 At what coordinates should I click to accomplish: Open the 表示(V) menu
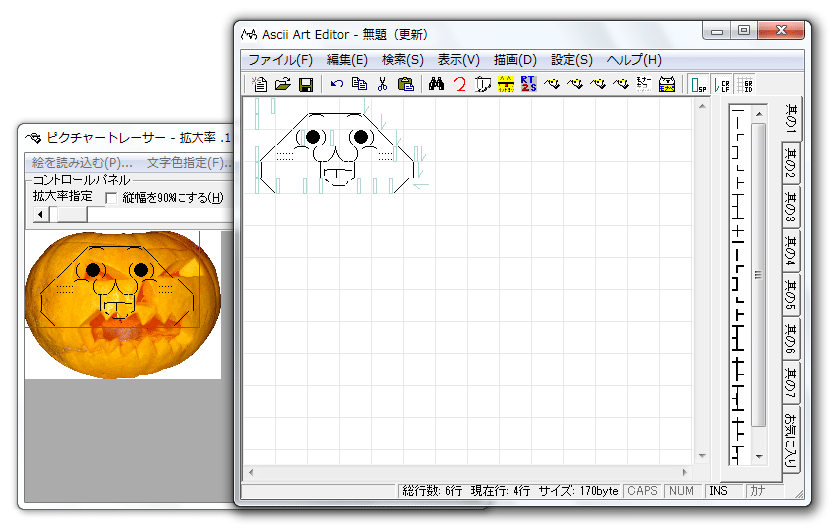458,59
